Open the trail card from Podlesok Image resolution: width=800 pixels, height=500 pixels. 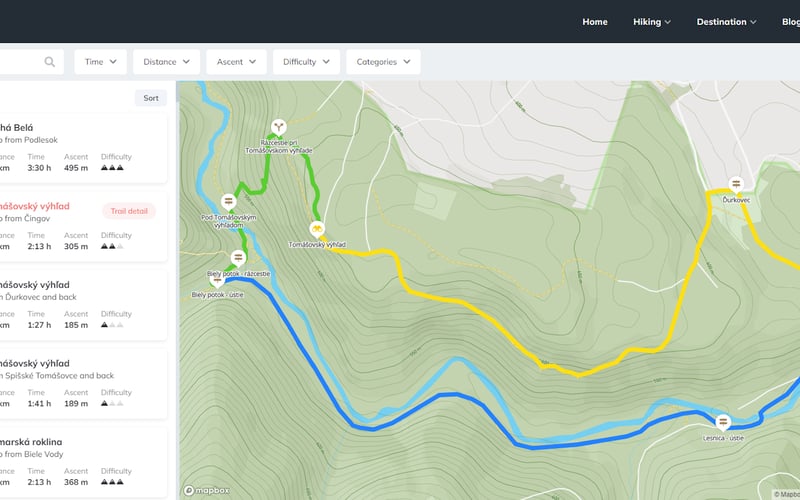coord(83,148)
